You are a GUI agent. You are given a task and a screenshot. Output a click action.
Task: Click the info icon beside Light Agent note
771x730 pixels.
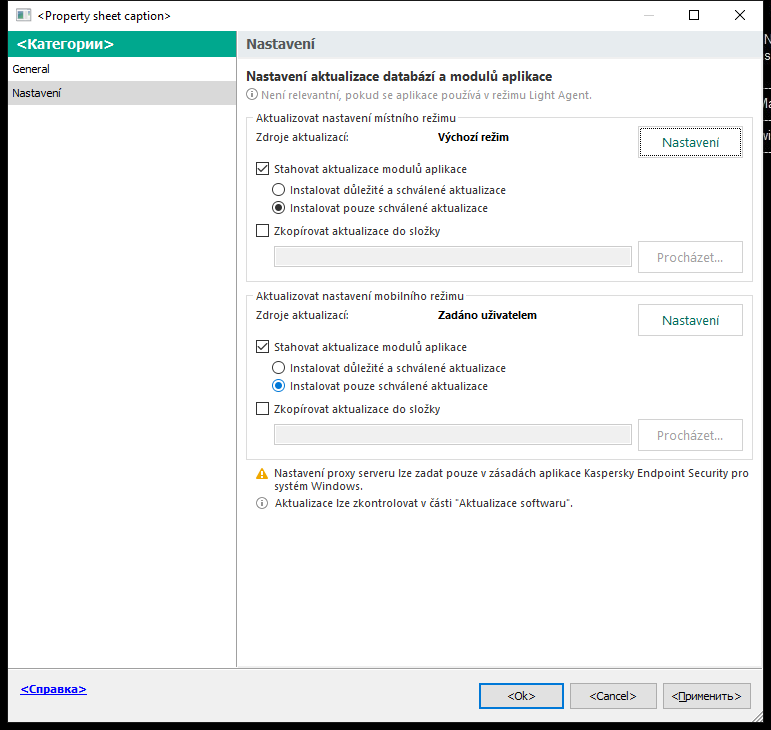(252, 94)
